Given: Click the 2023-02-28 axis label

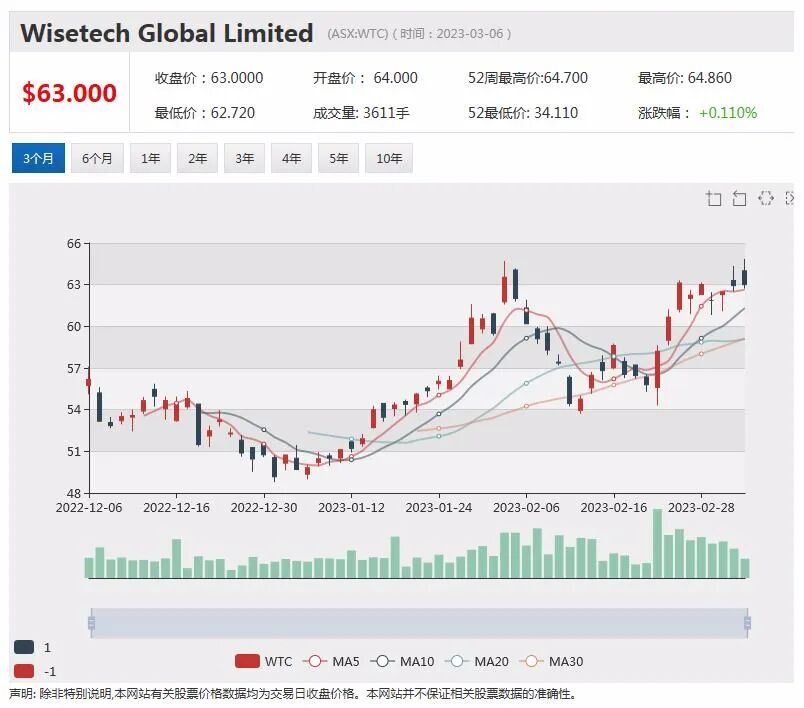Looking at the screenshot, I should 701,508.
